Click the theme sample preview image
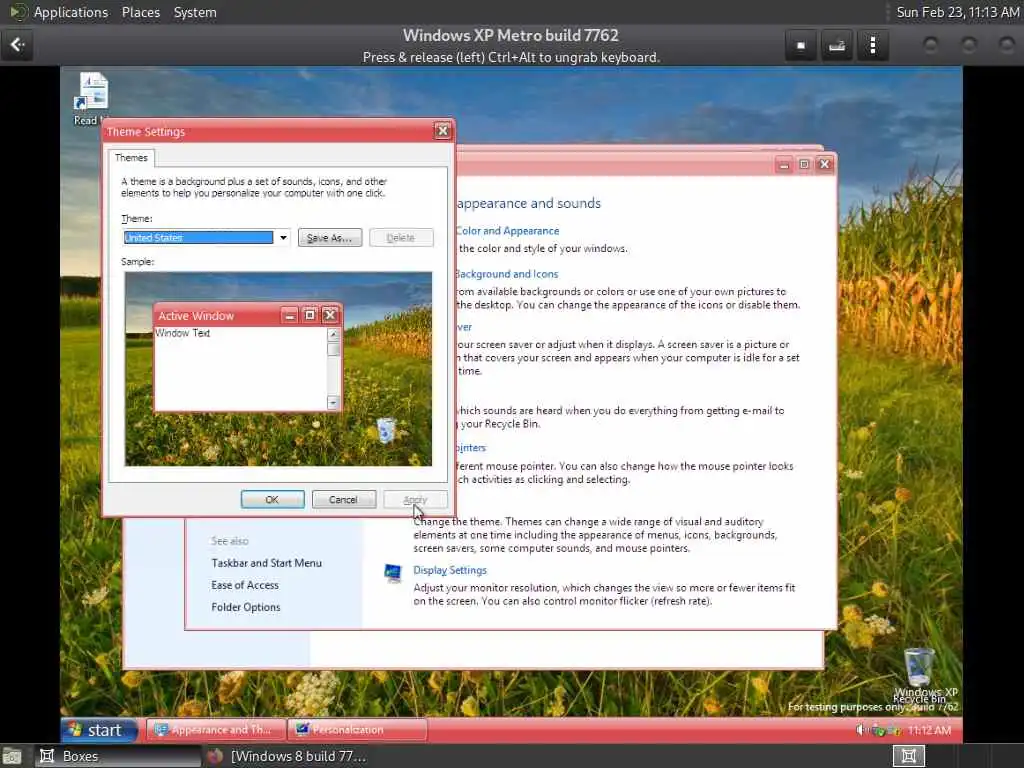The width and height of the screenshot is (1024, 768). point(278,369)
